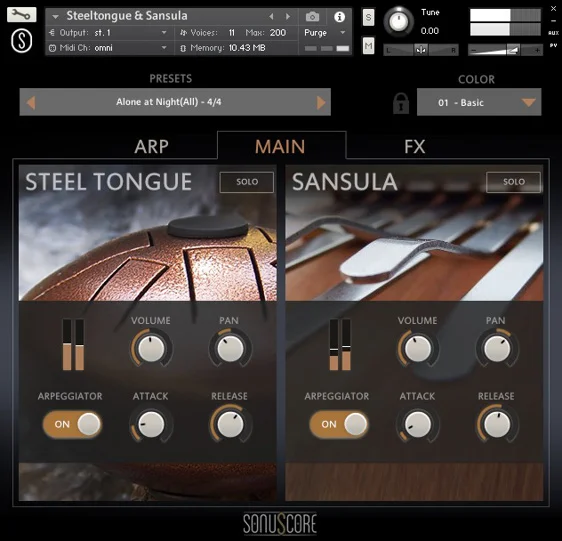Click the Tune value 0.00
This screenshot has height=541, width=562.
click(429, 31)
